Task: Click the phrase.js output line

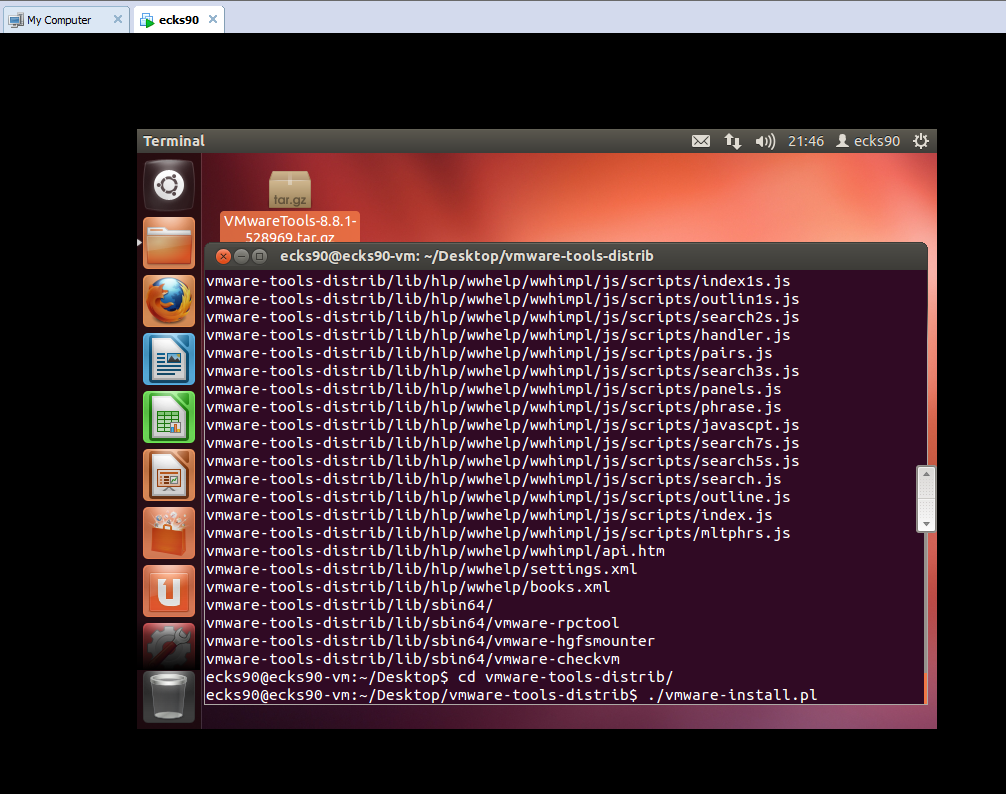Action: click(493, 408)
